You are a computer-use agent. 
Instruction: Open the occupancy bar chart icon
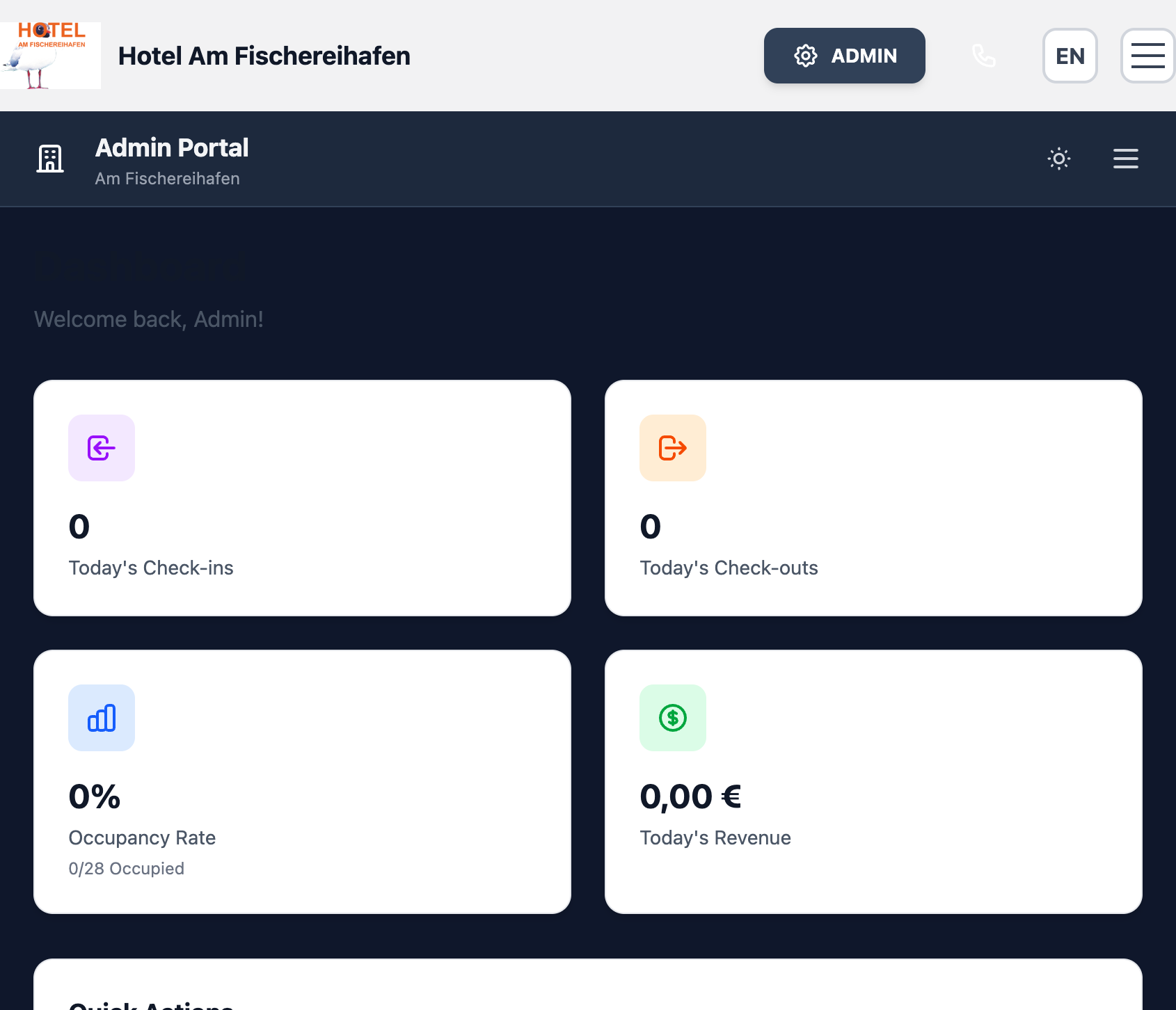coord(102,718)
